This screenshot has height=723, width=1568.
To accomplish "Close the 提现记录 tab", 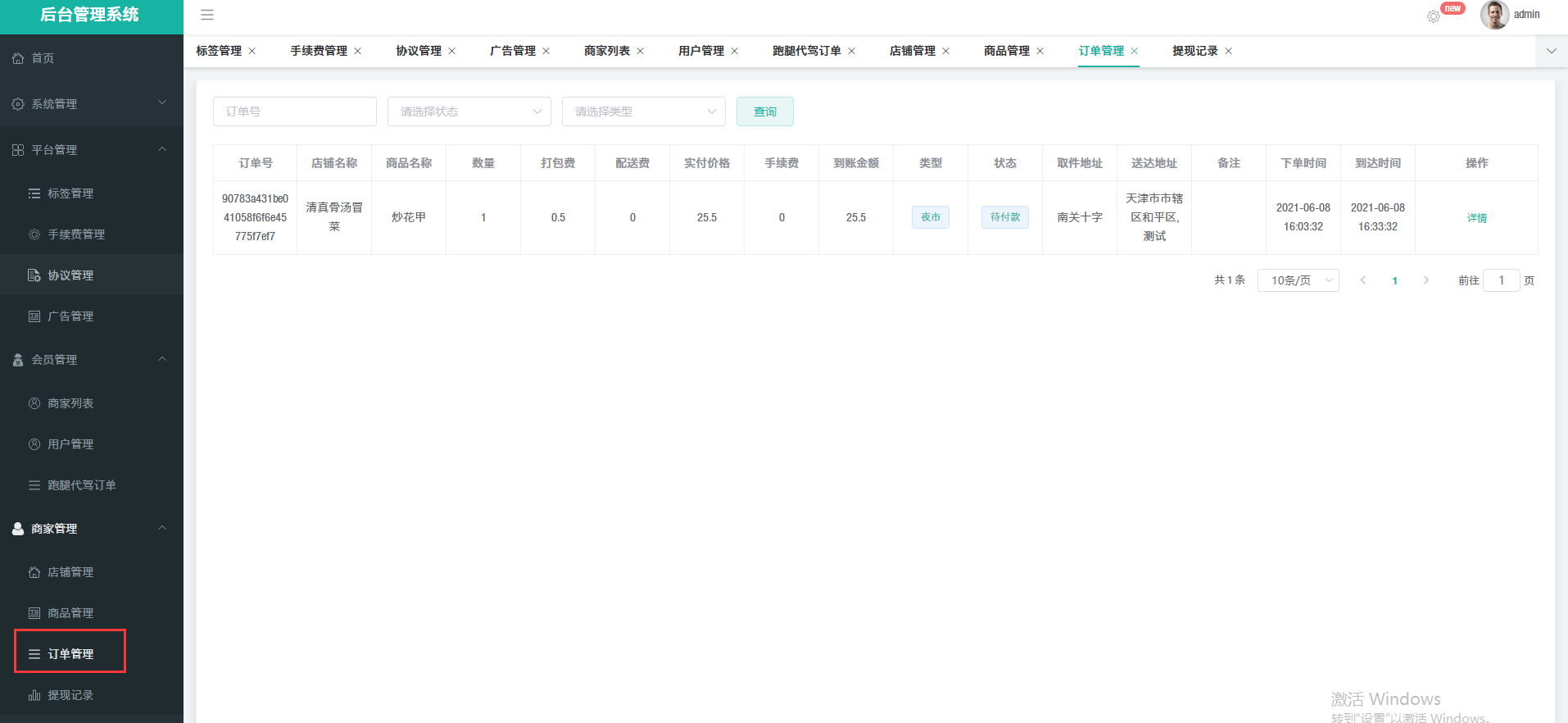I will [1228, 51].
